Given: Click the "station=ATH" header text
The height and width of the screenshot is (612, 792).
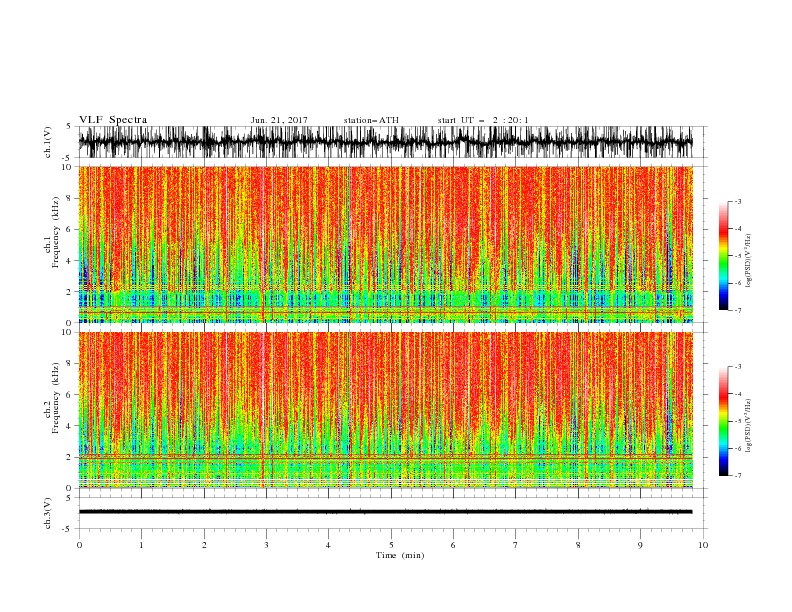Looking at the screenshot, I should click(371, 120).
